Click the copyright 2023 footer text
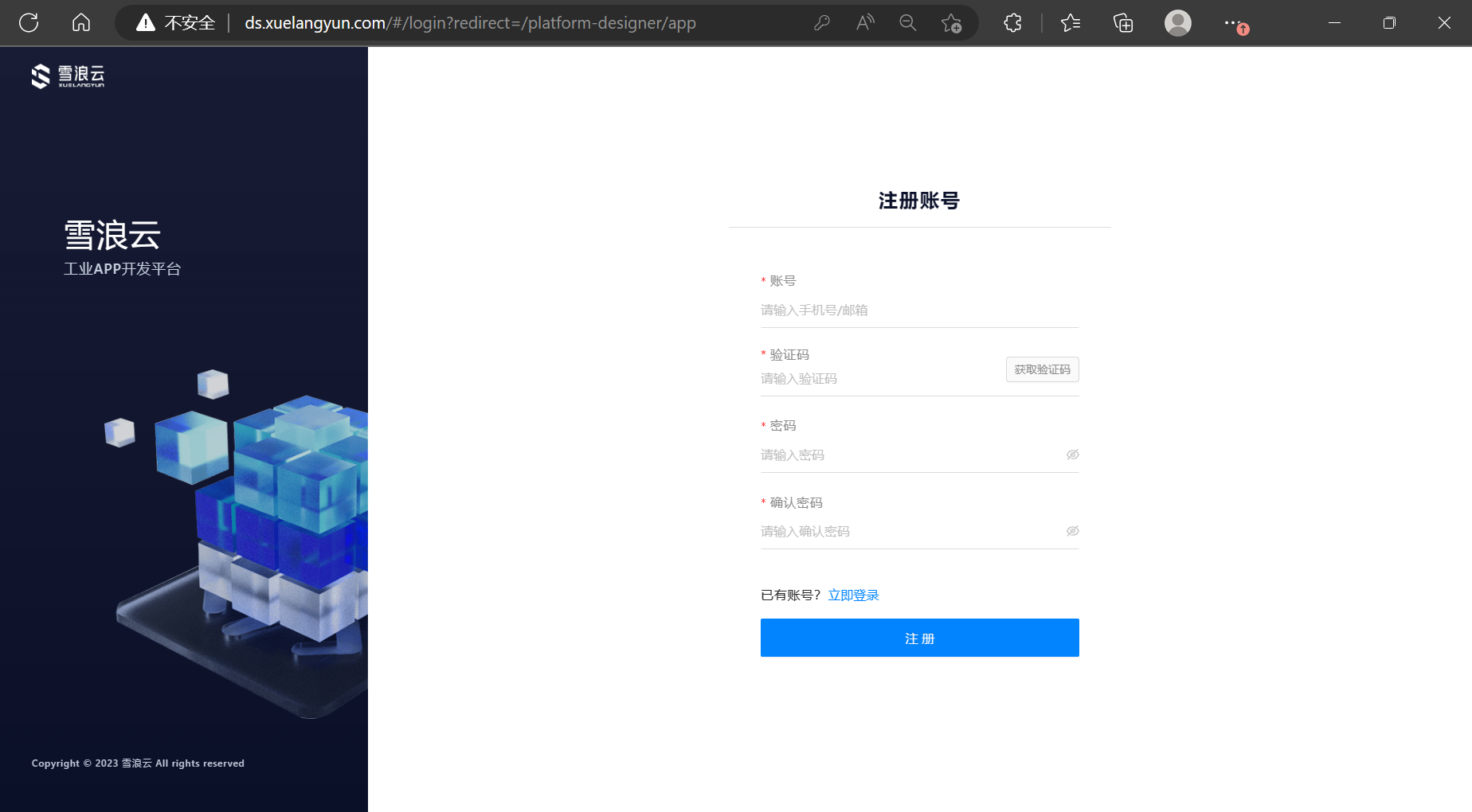This screenshot has width=1472, height=812. coord(138,763)
